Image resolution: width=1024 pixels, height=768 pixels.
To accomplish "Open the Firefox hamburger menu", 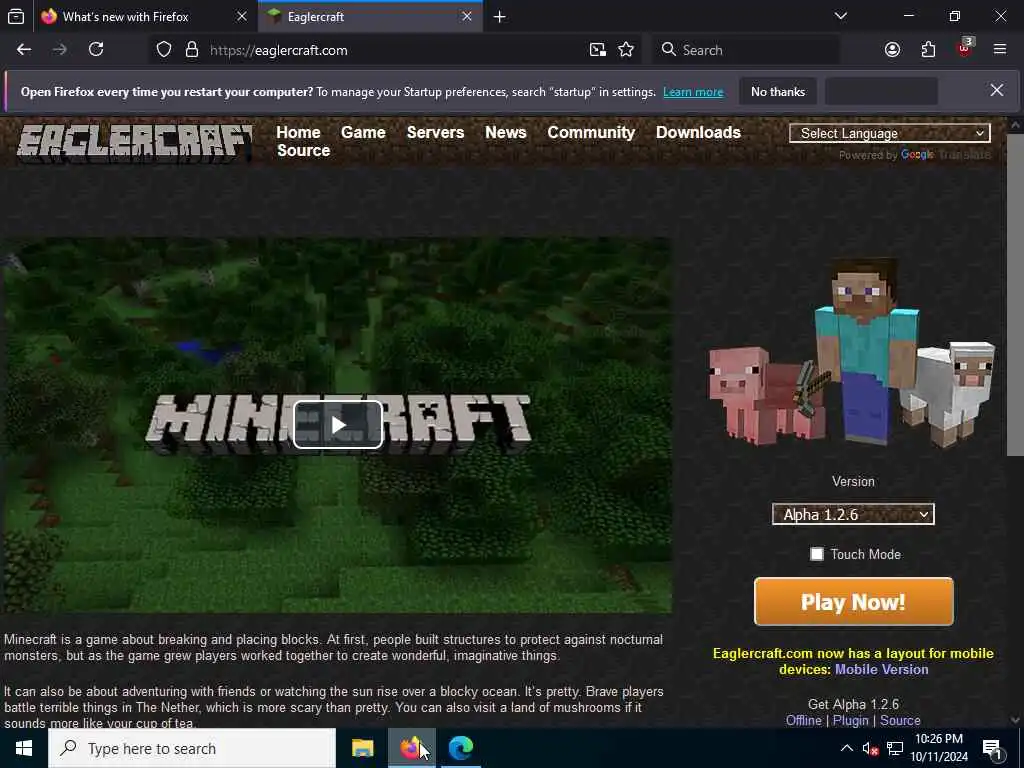I will coord(1000,50).
